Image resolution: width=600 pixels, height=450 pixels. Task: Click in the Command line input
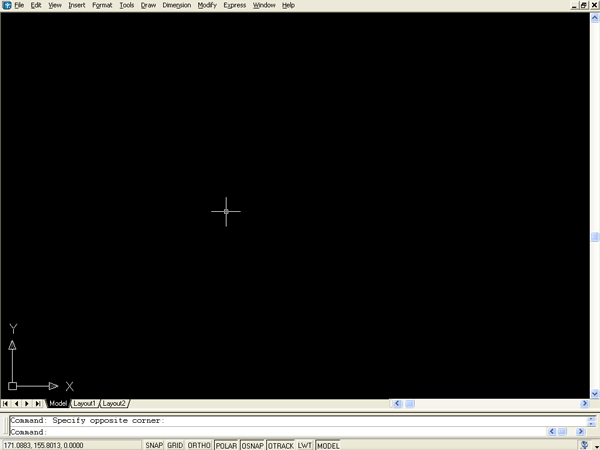coord(280,432)
